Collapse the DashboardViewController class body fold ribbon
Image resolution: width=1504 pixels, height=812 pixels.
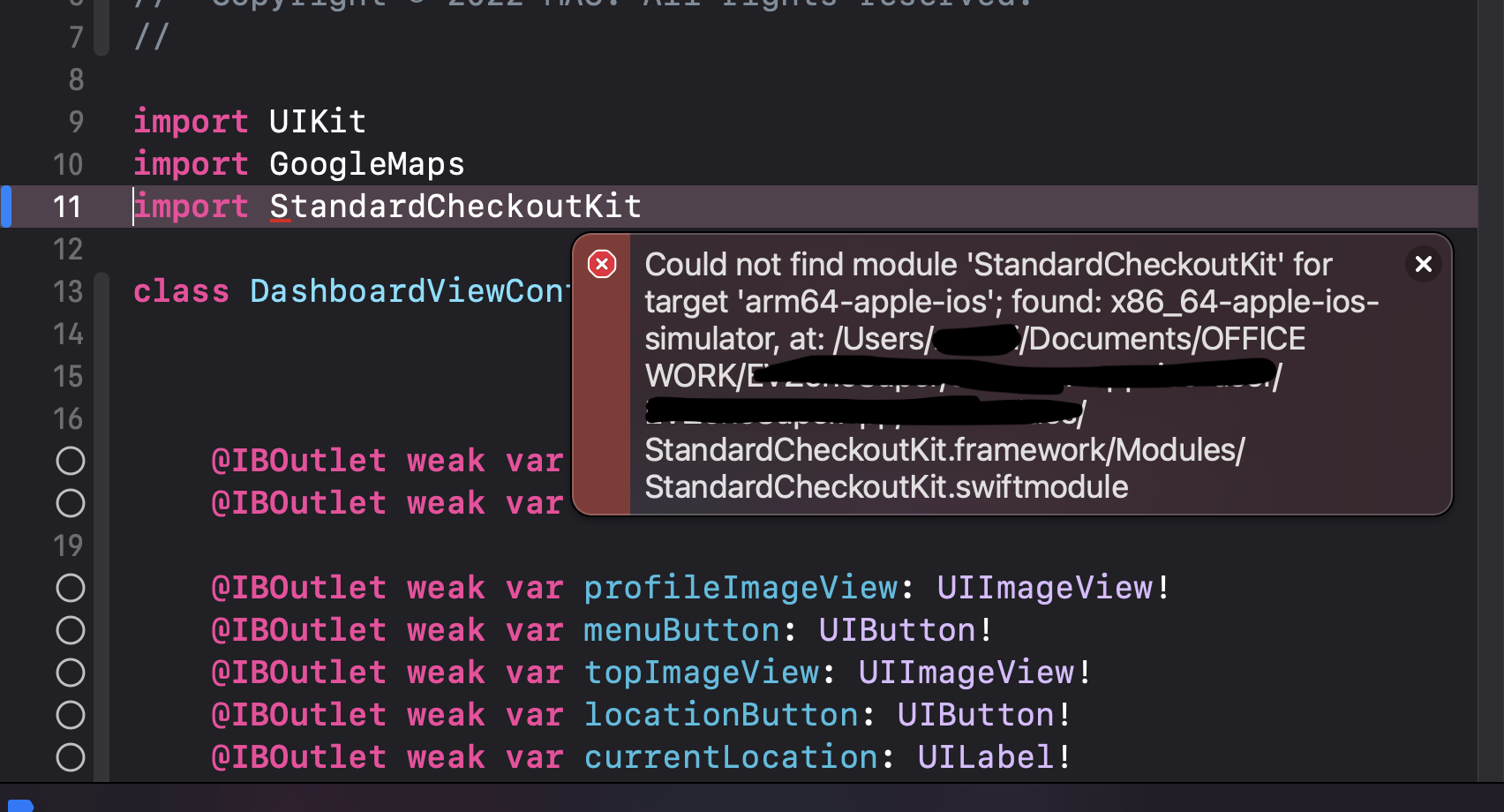click(x=100, y=291)
